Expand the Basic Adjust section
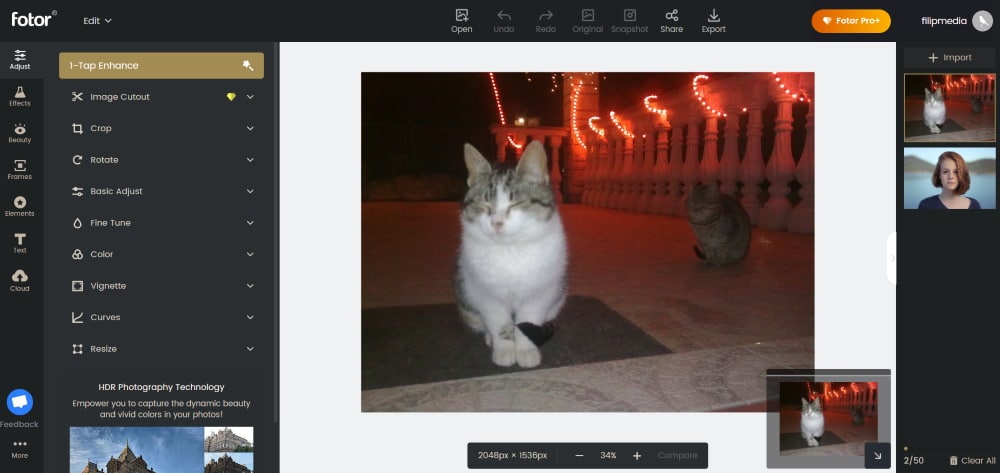The width and height of the screenshot is (1000, 473). (x=161, y=191)
